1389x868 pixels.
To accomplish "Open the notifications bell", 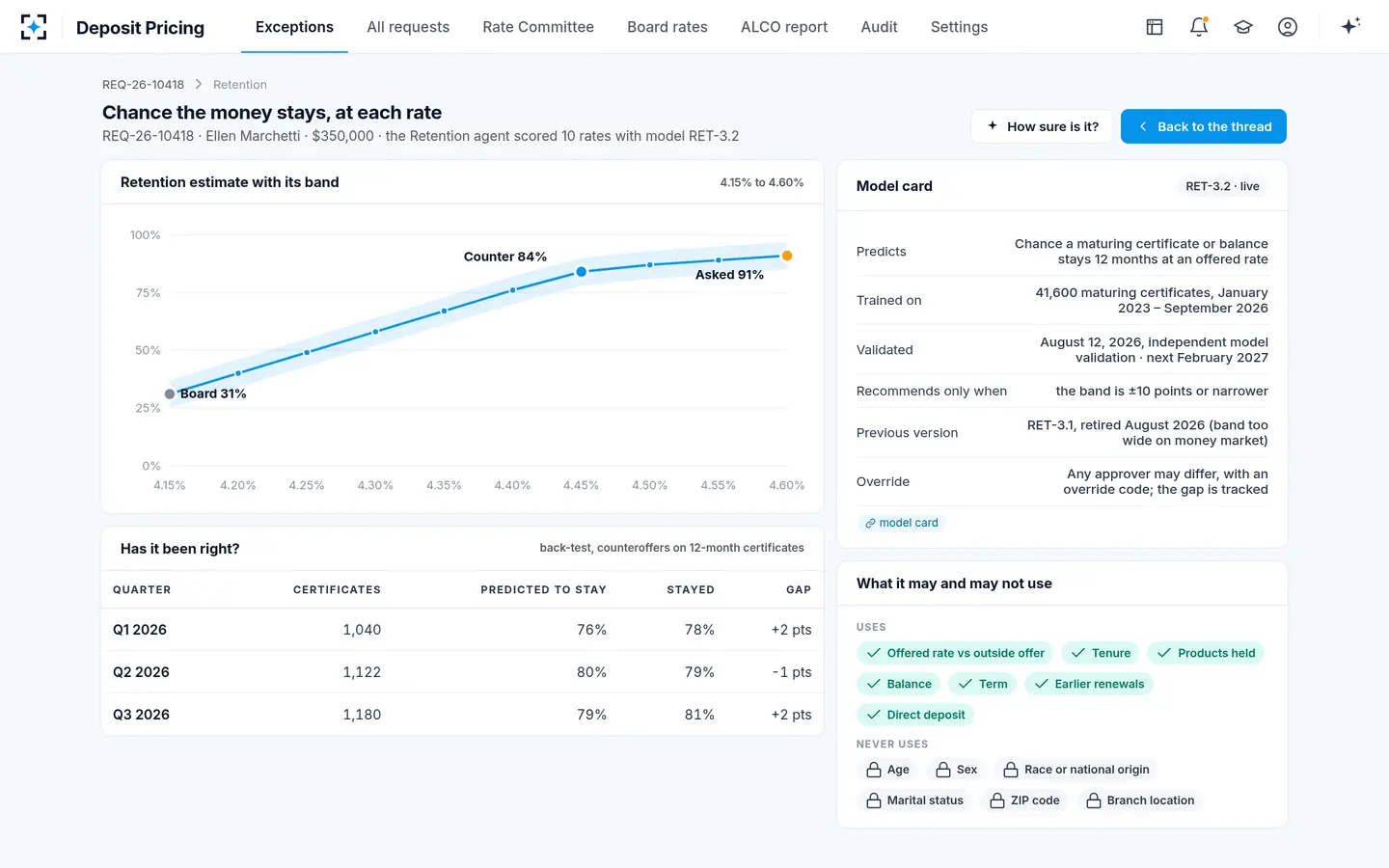I will point(1199,27).
